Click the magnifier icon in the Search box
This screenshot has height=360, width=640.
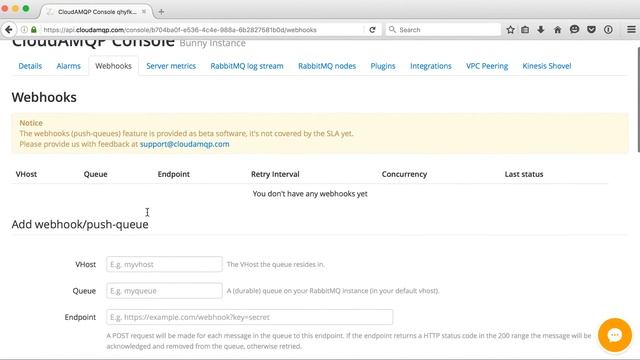click(x=392, y=29)
